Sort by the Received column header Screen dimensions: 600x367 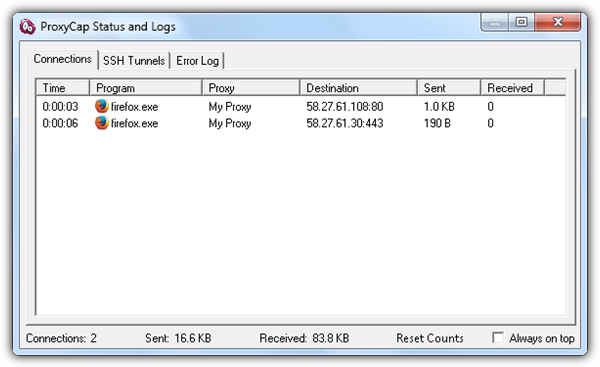coord(512,88)
